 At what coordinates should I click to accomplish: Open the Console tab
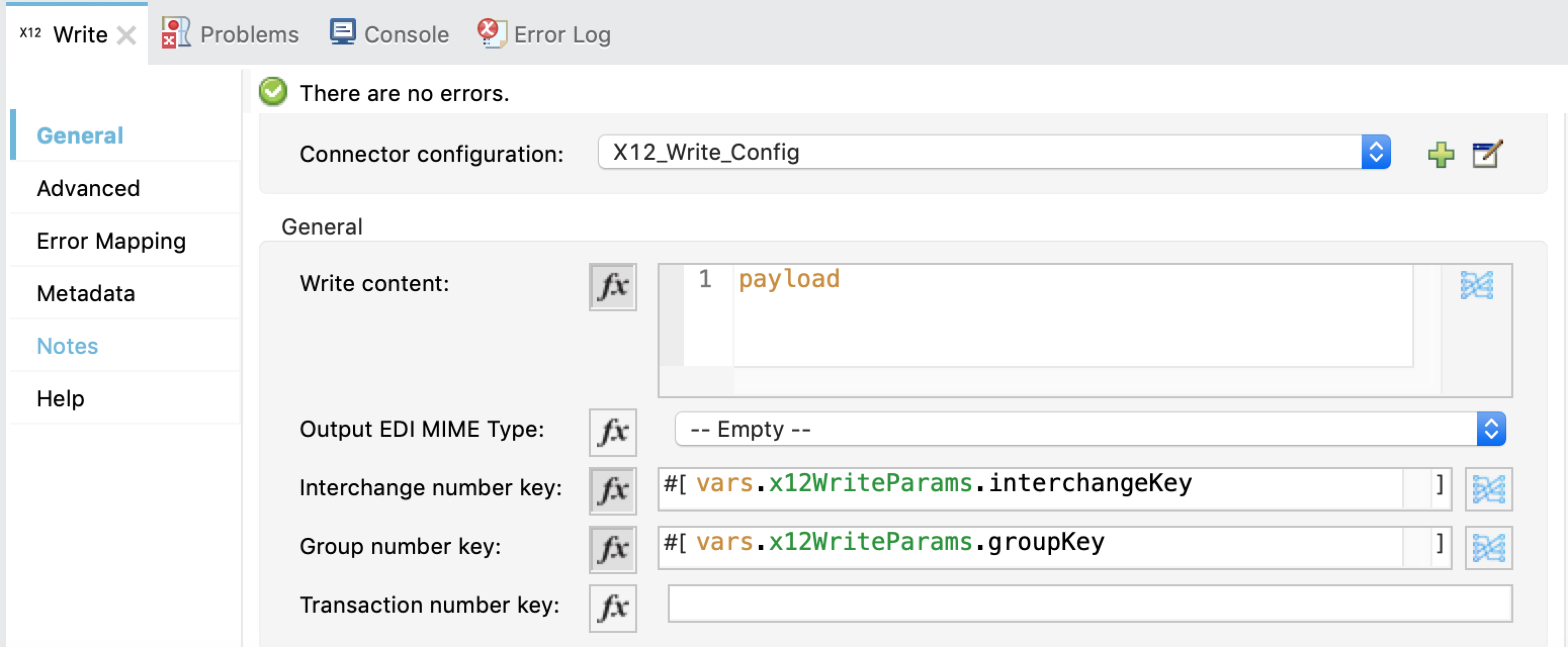(388, 34)
